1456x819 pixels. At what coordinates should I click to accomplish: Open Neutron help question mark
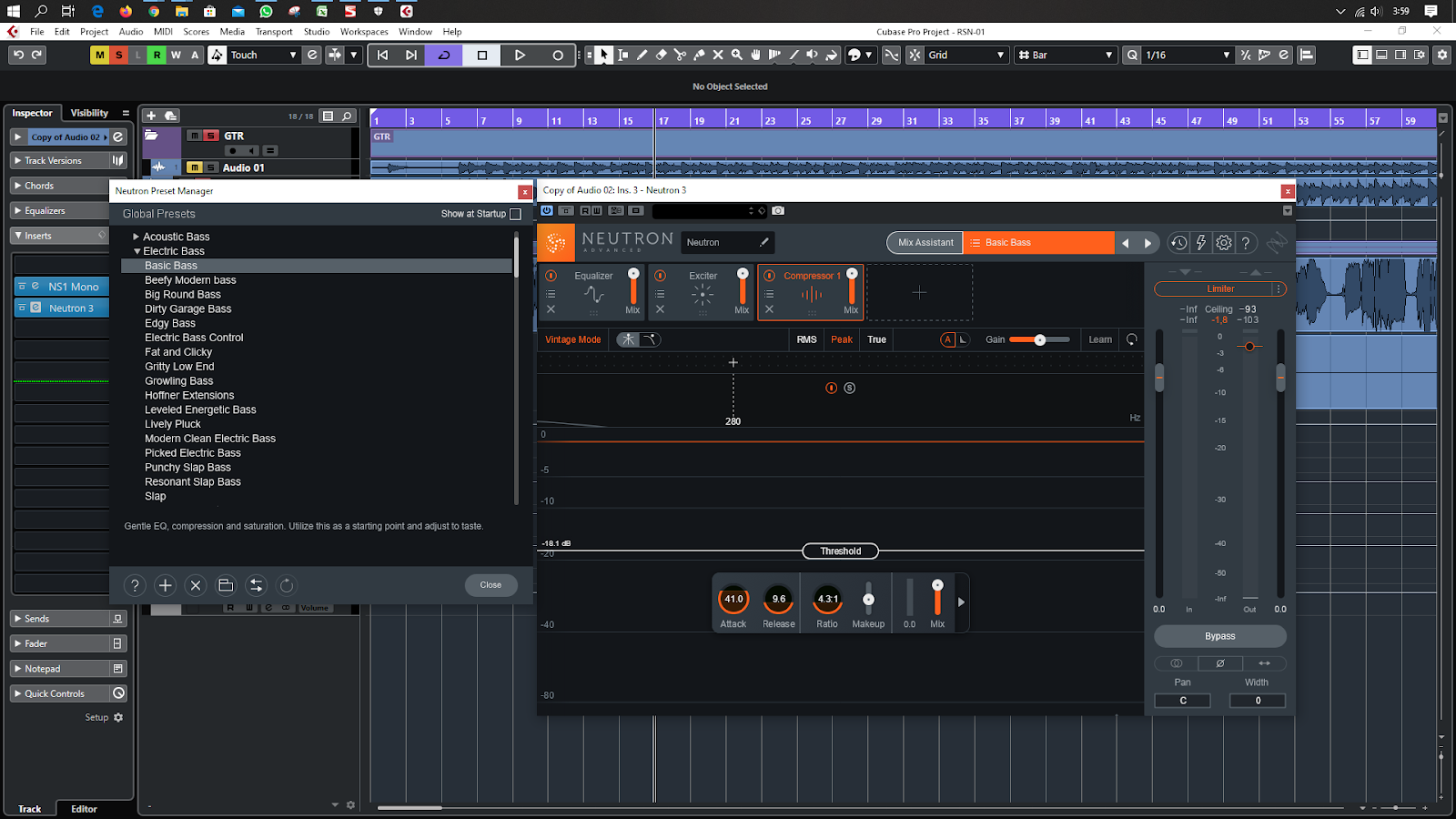click(x=1246, y=243)
